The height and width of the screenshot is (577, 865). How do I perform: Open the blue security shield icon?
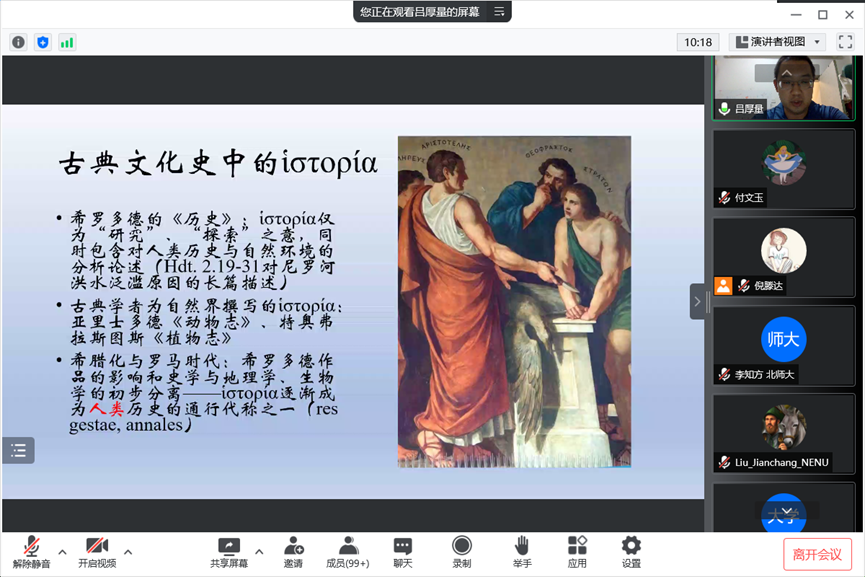tap(42, 42)
